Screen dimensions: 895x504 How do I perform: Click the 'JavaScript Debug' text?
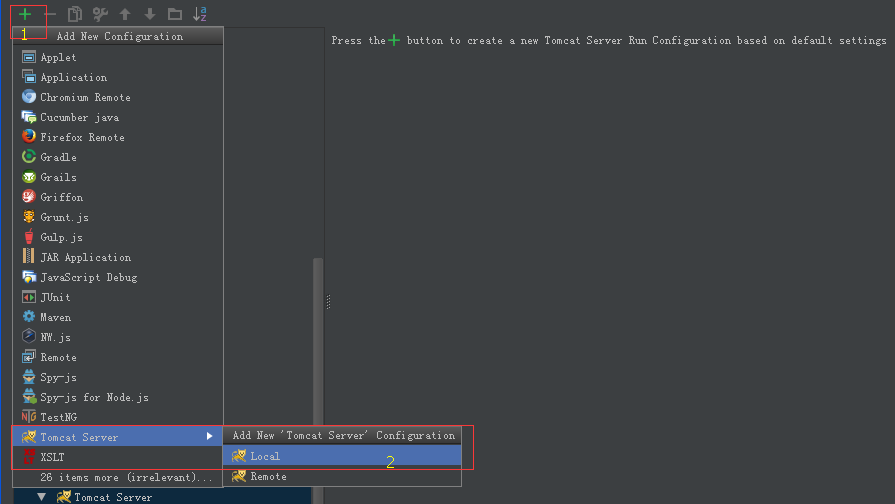pos(88,277)
